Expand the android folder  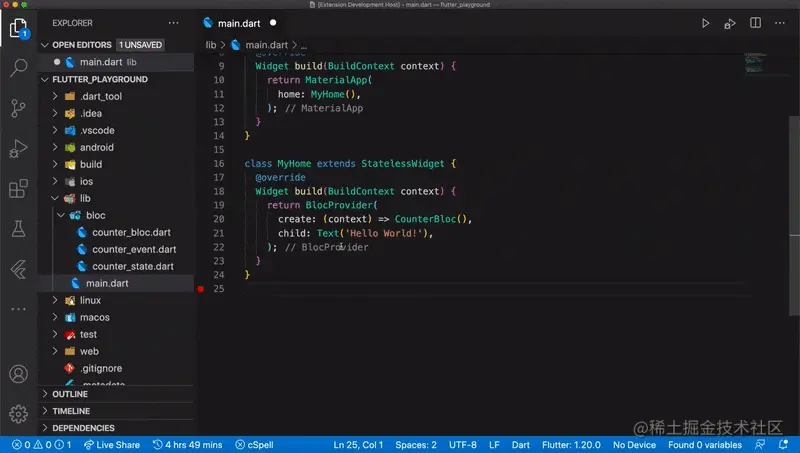pyautogui.click(x=116, y=147)
